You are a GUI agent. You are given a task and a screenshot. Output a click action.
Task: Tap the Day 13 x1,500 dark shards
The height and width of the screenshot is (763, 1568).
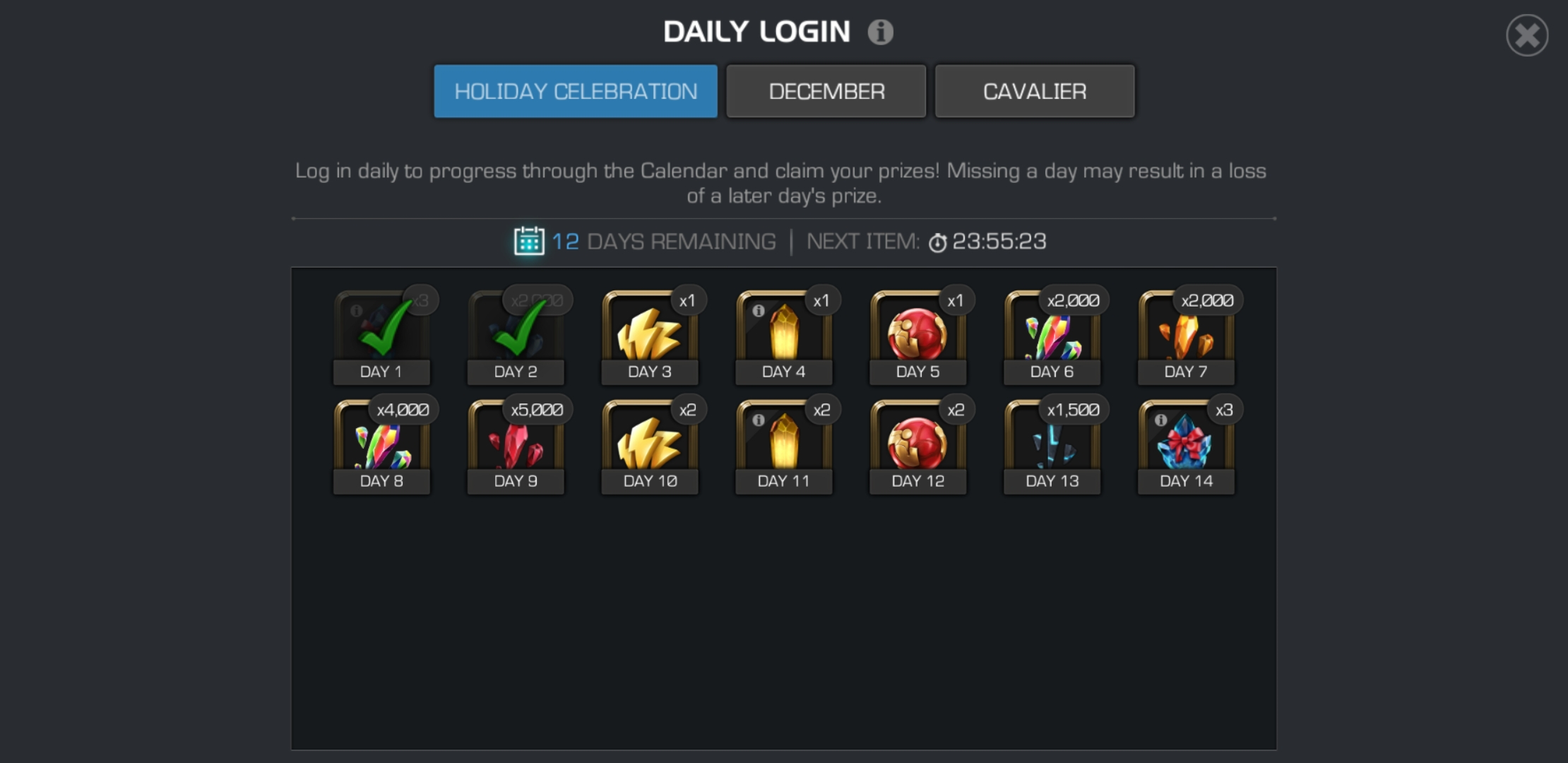(1052, 445)
